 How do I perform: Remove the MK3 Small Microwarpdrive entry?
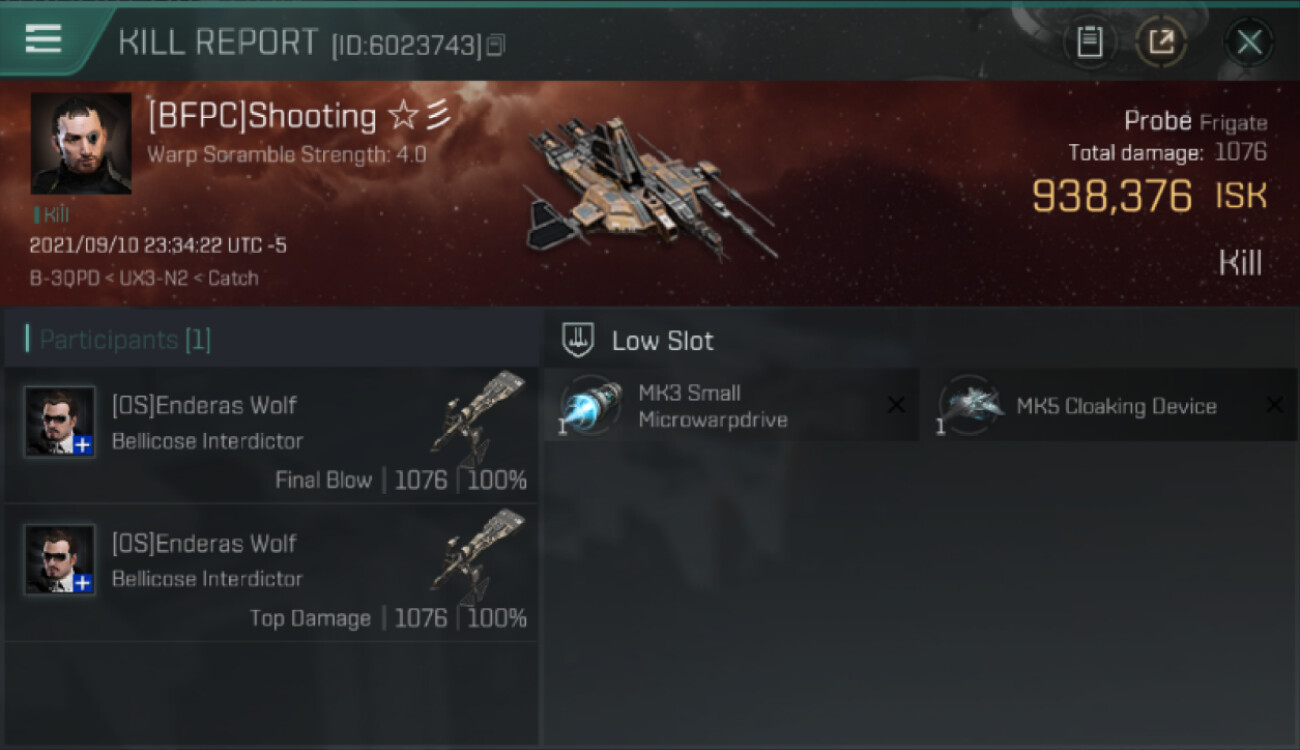click(896, 405)
